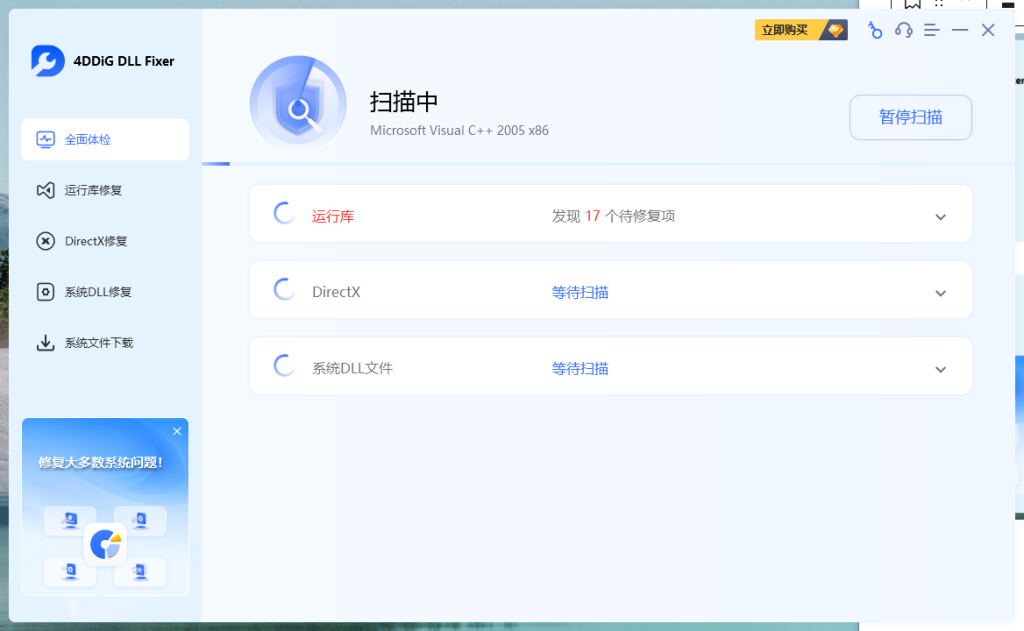1024x631 pixels.
Task: Expand the 系统DLL文件 row chevron
Action: 940,368
